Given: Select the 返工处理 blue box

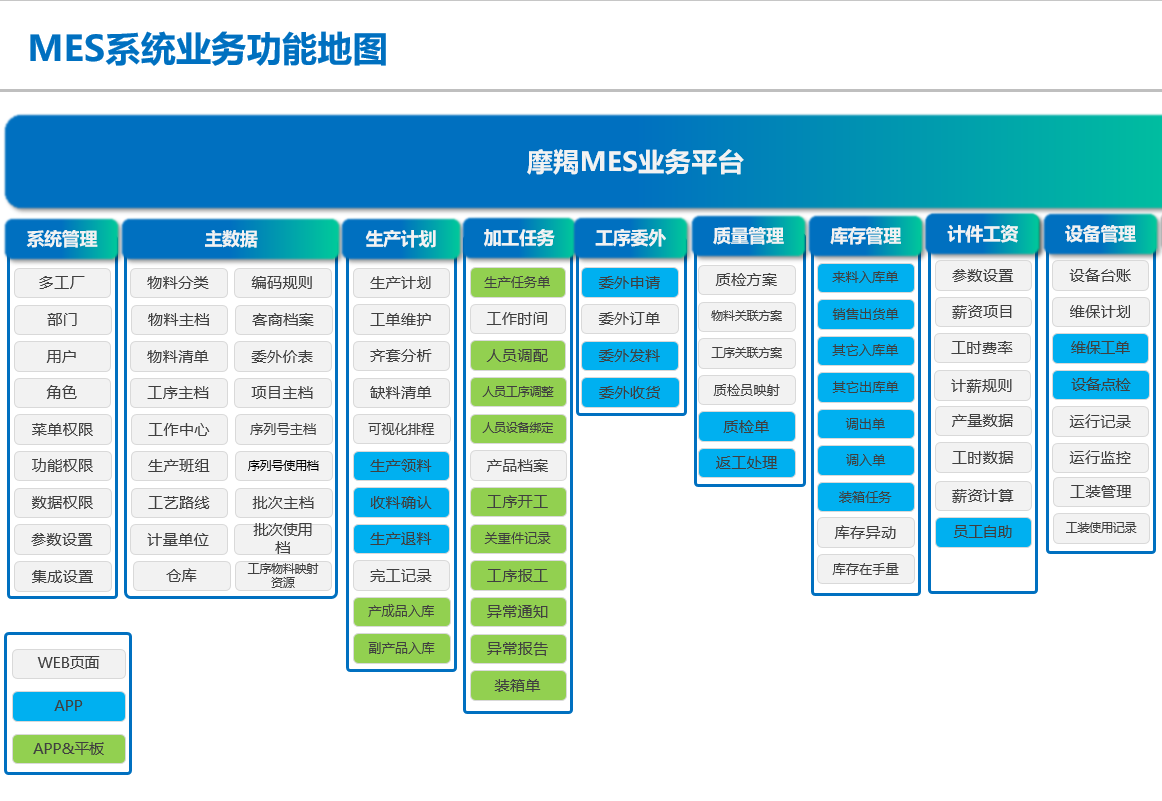Looking at the screenshot, I should pyautogui.click(x=746, y=463).
